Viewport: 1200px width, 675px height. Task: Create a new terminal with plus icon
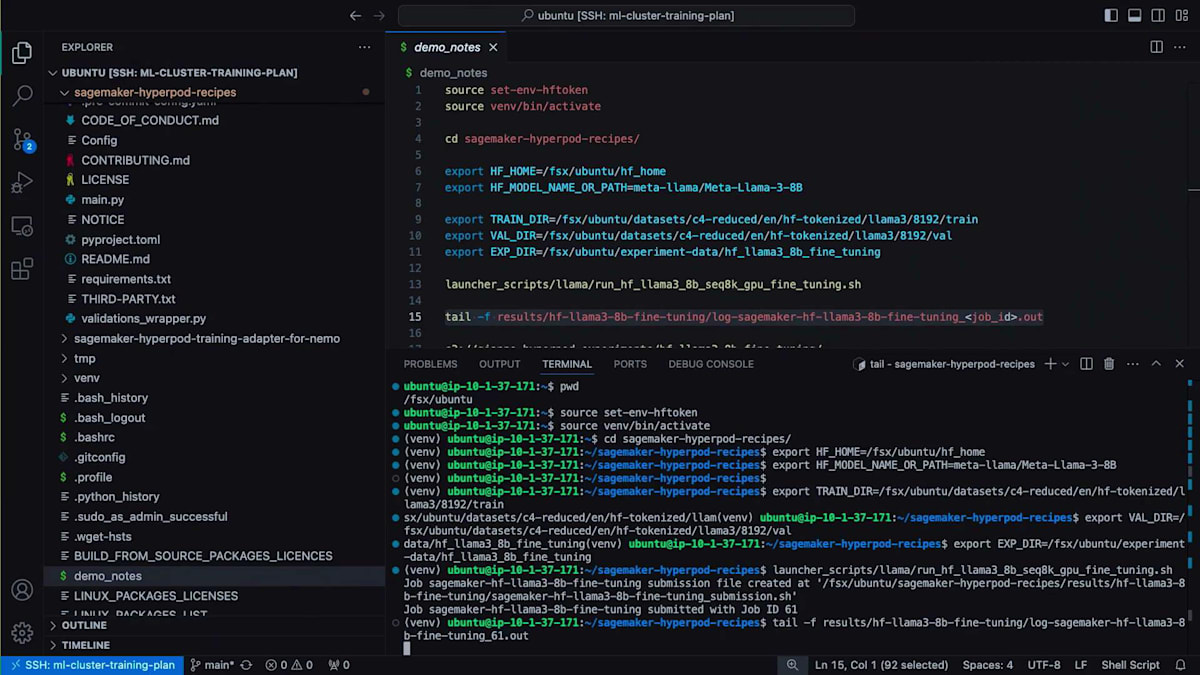tap(1050, 364)
